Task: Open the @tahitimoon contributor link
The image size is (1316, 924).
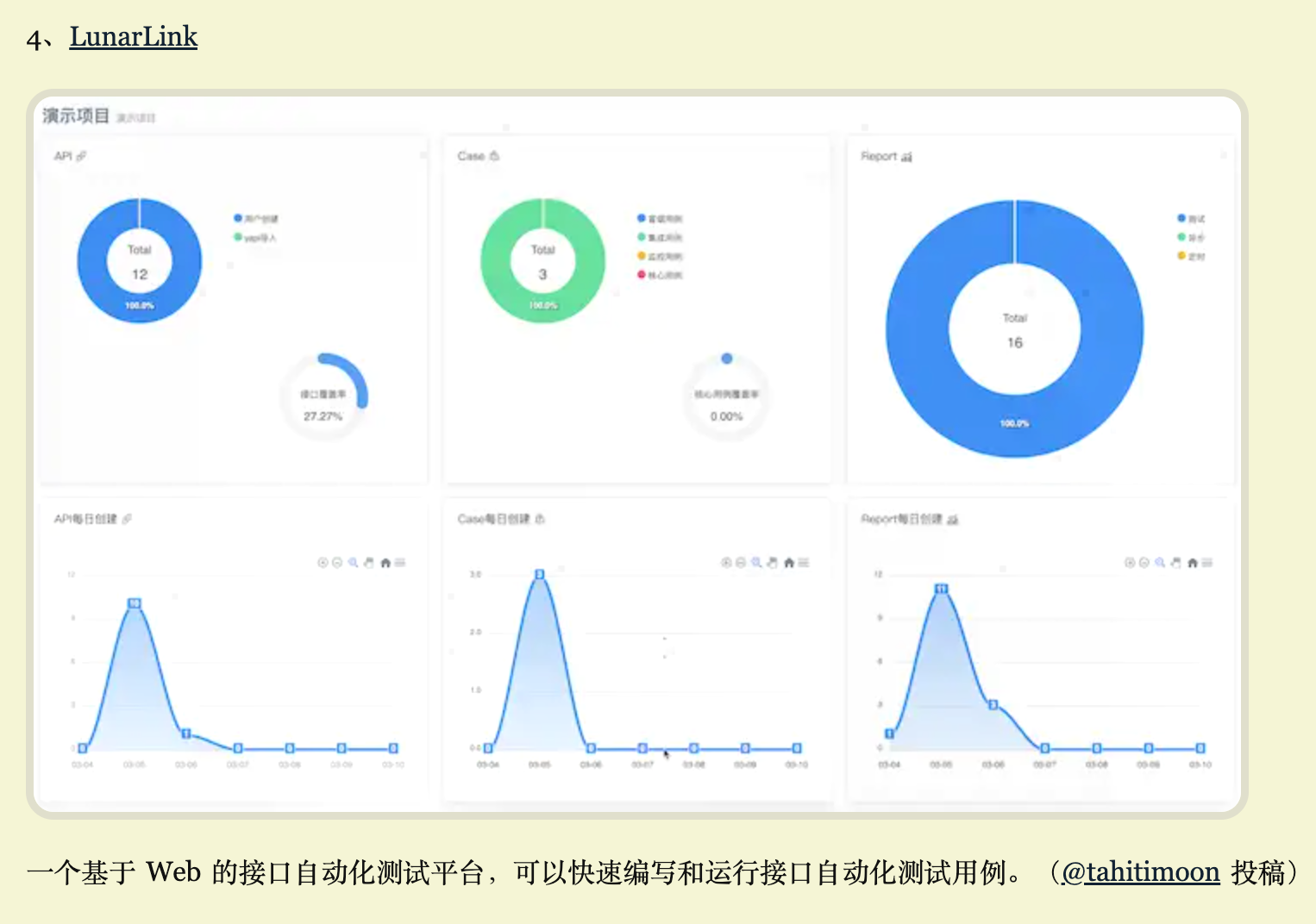Action: click(1140, 872)
